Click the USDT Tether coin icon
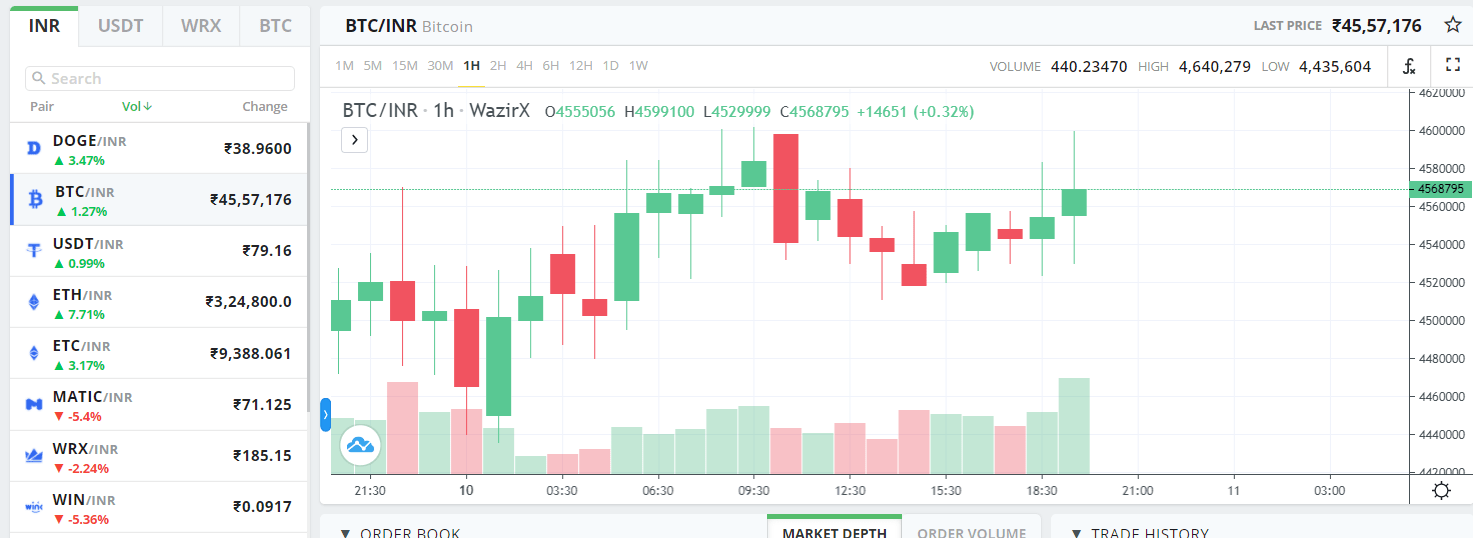Viewport: 1473px width, 538px height. tap(33, 251)
